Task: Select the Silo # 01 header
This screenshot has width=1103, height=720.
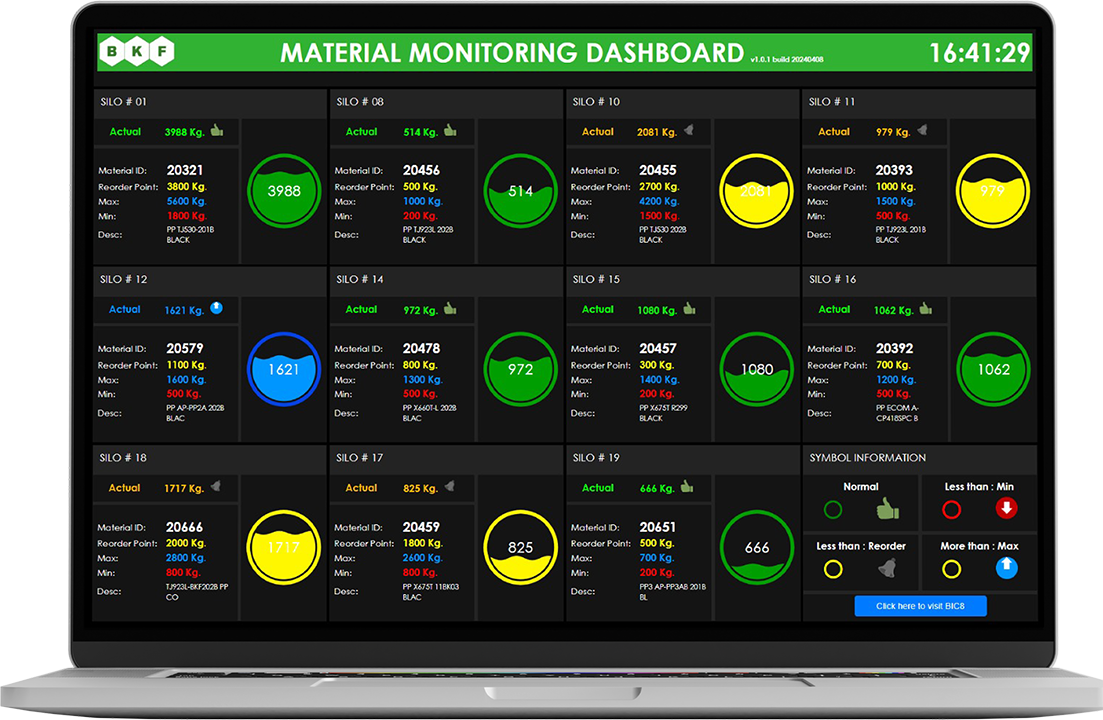Action: (x=124, y=102)
